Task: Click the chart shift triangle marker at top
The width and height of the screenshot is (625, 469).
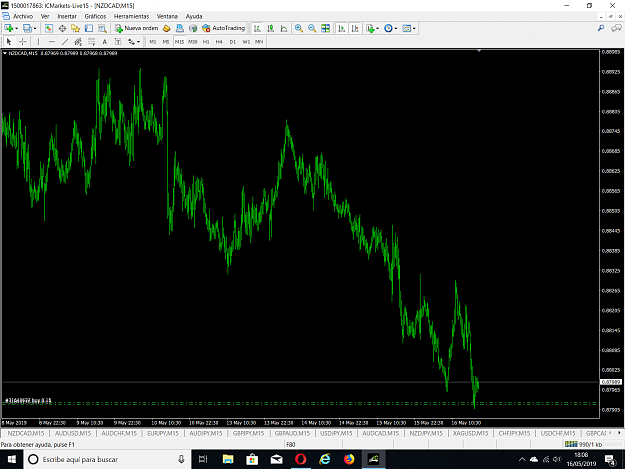Action: (479, 51)
